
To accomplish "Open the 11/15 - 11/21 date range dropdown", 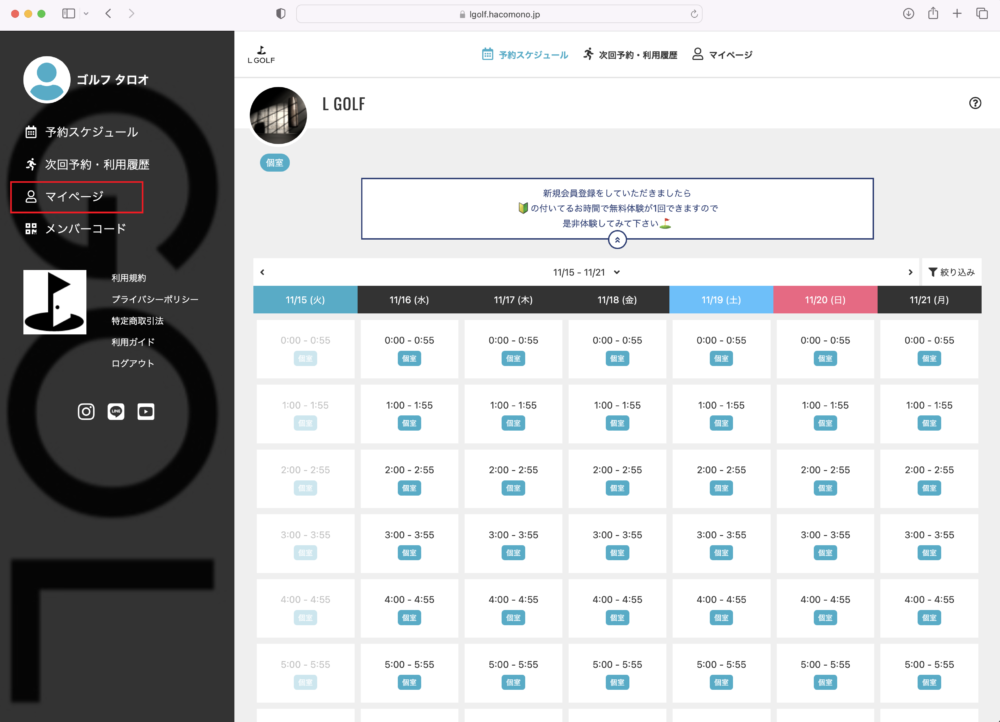I will 587,272.
